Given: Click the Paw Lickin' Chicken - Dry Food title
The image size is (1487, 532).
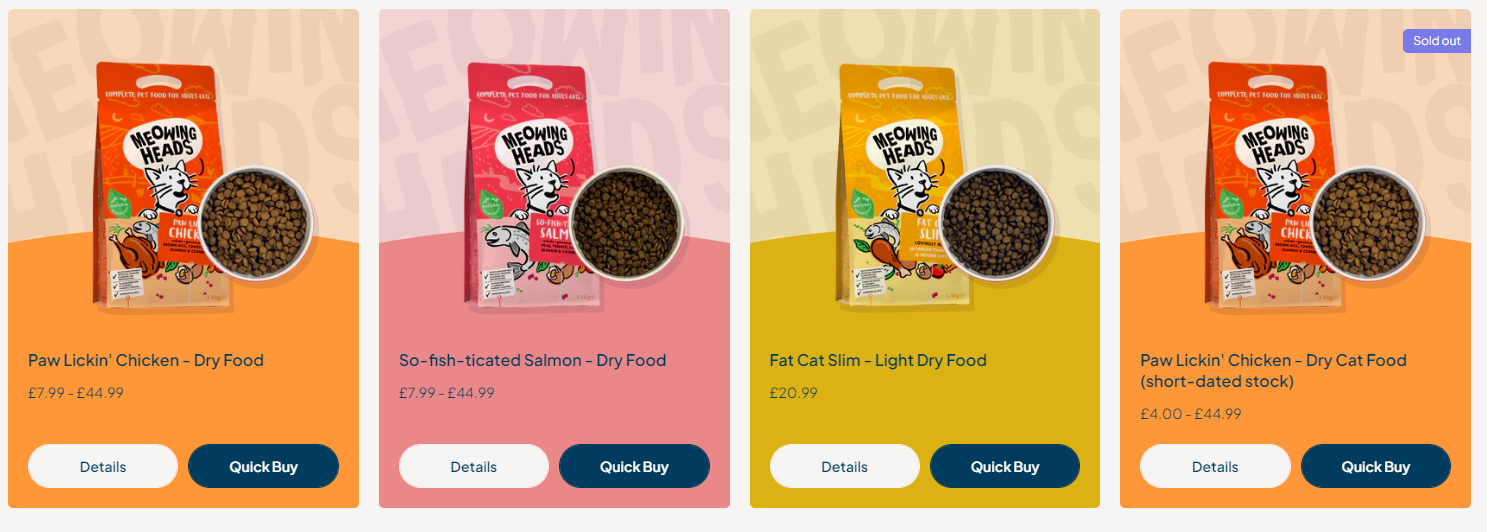Looking at the screenshot, I should click(x=146, y=360).
